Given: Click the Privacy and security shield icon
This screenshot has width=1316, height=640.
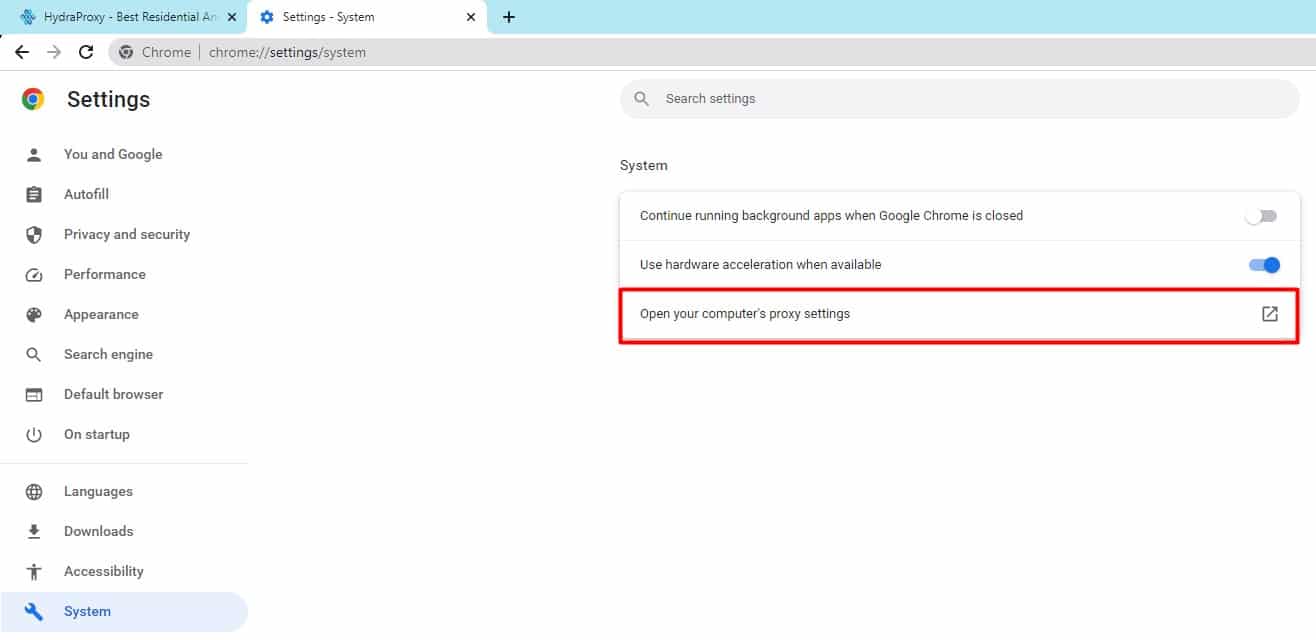Looking at the screenshot, I should [35, 234].
